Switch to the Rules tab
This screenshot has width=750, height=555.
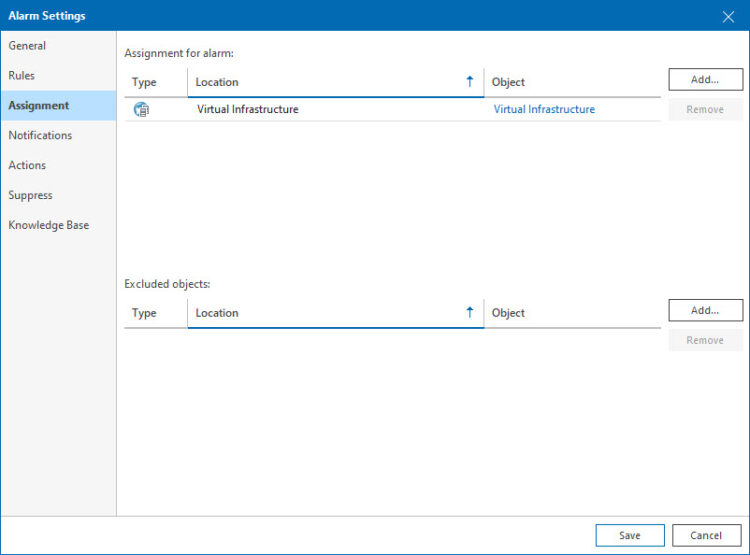coord(22,76)
